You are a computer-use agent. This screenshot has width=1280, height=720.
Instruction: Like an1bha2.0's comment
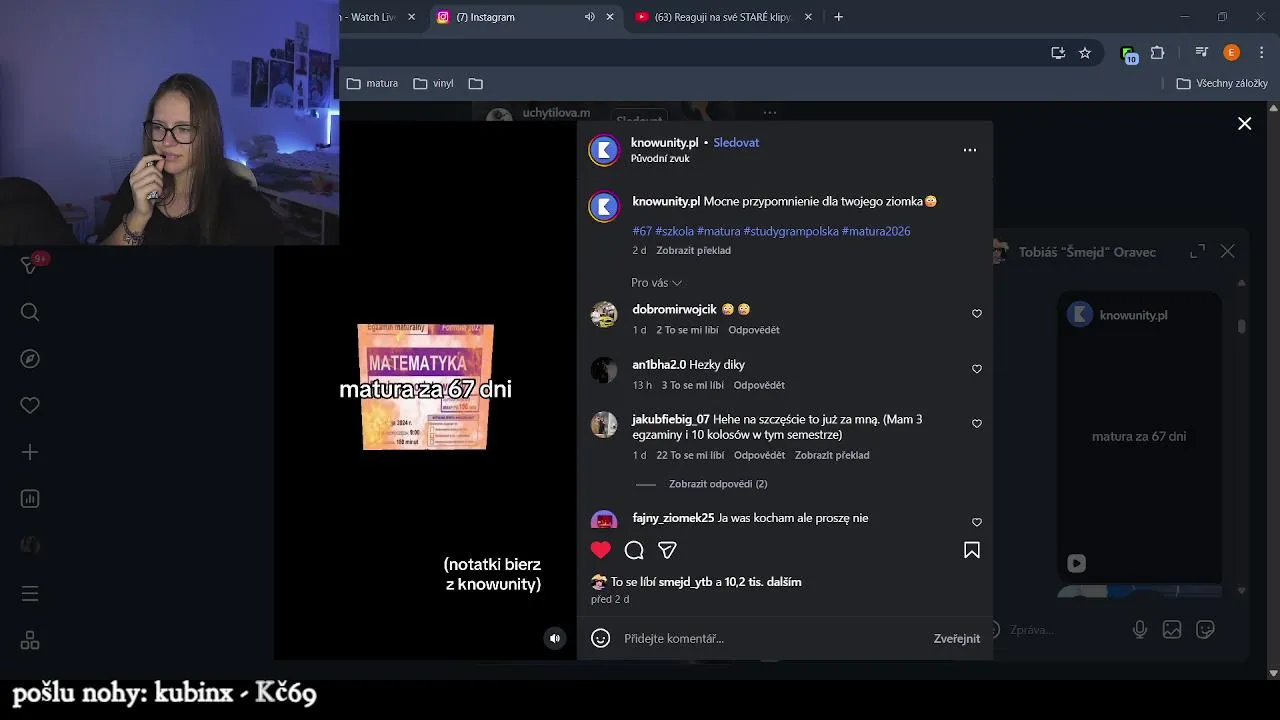tap(977, 369)
